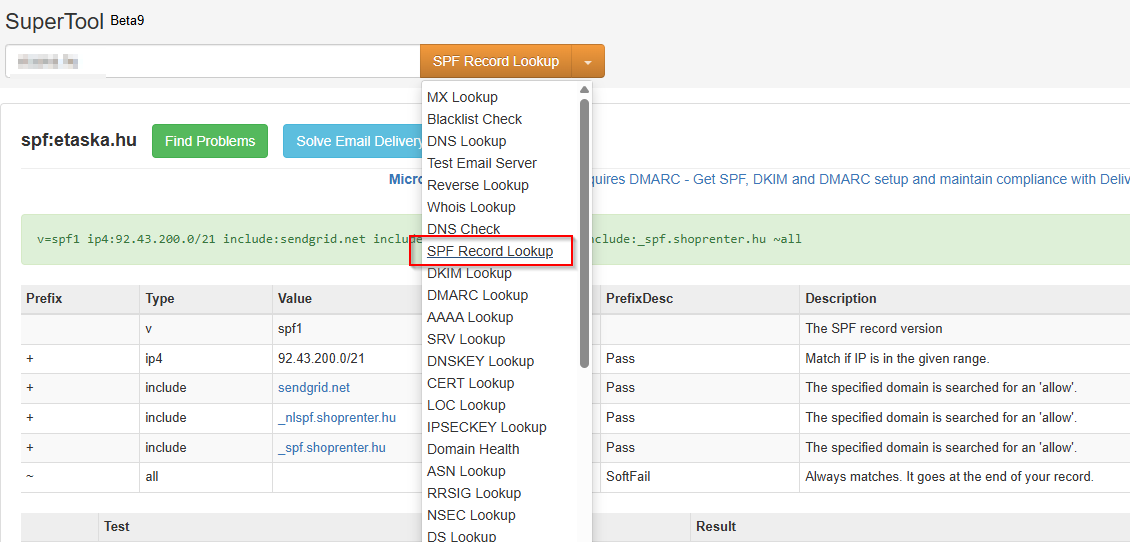Image resolution: width=1130 pixels, height=542 pixels.
Task: Click the Test column header
Action: tap(117, 526)
